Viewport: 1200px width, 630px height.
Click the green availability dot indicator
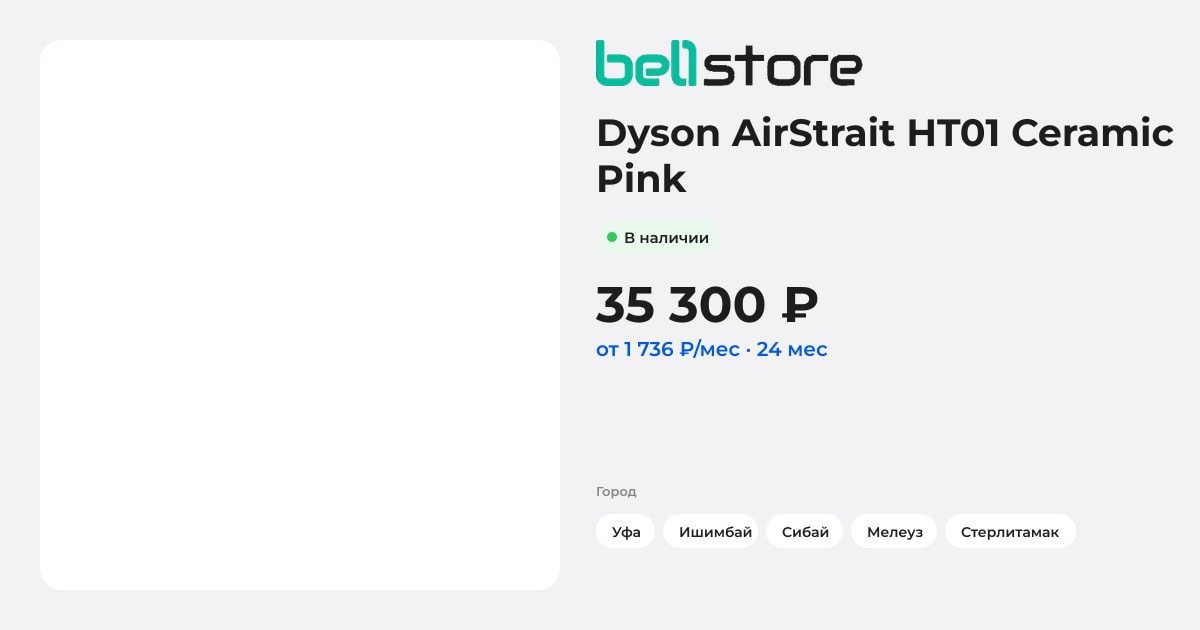click(x=612, y=237)
